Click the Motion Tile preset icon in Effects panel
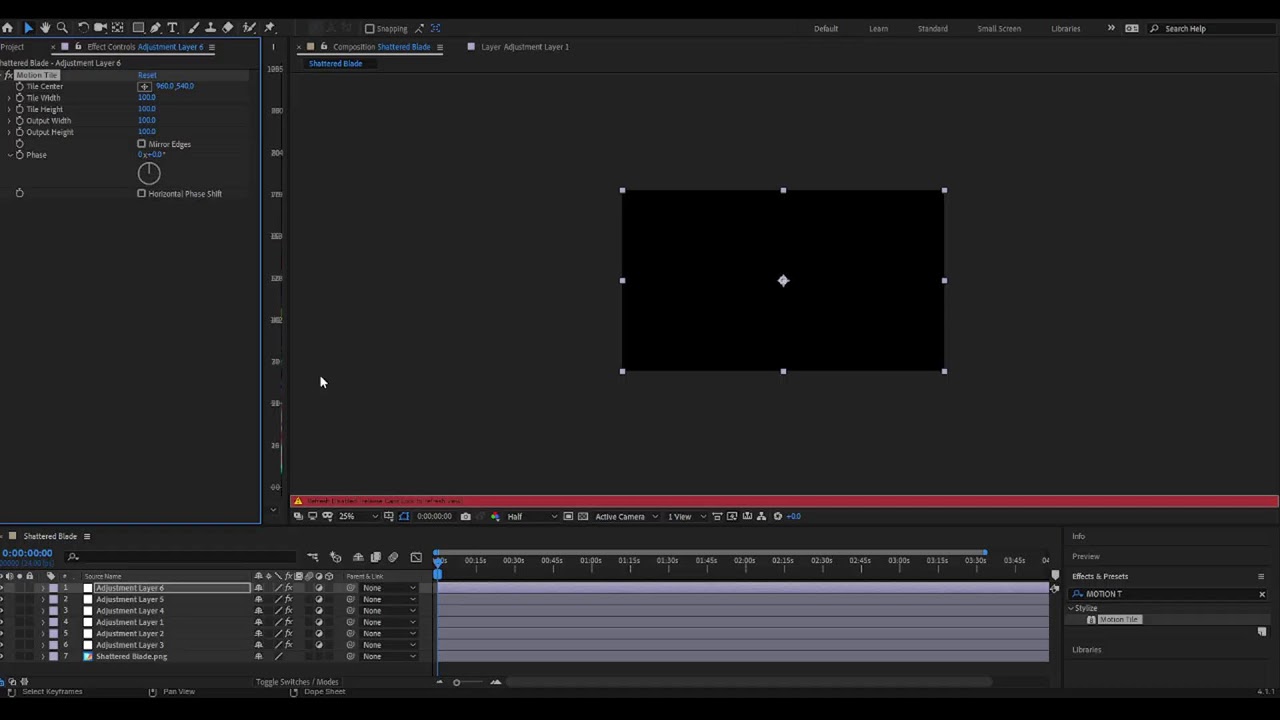Viewport: 1280px width, 720px height. pyautogui.click(x=1091, y=620)
